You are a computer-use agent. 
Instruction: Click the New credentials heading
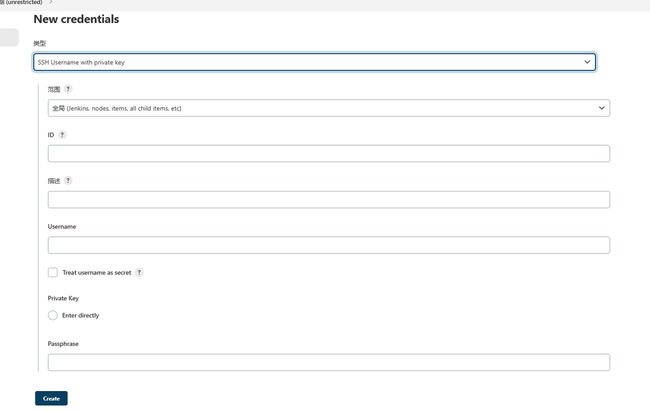pos(76,19)
